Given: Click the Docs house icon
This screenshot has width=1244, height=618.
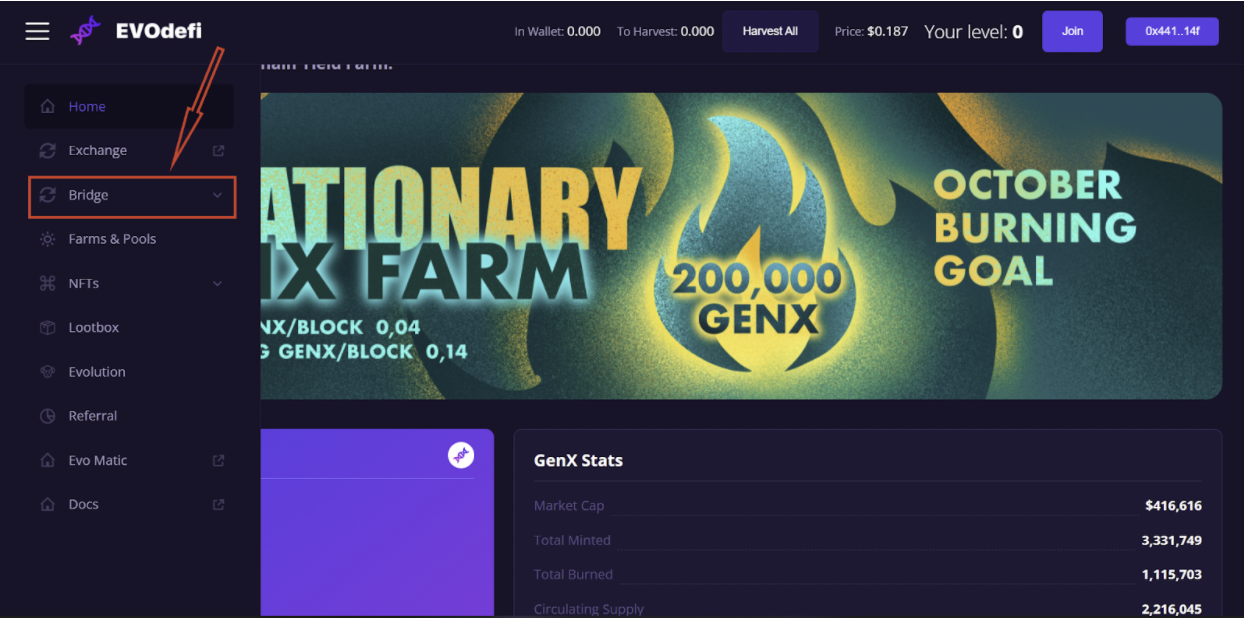Looking at the screenshot, I should click(x=47, y=504).
